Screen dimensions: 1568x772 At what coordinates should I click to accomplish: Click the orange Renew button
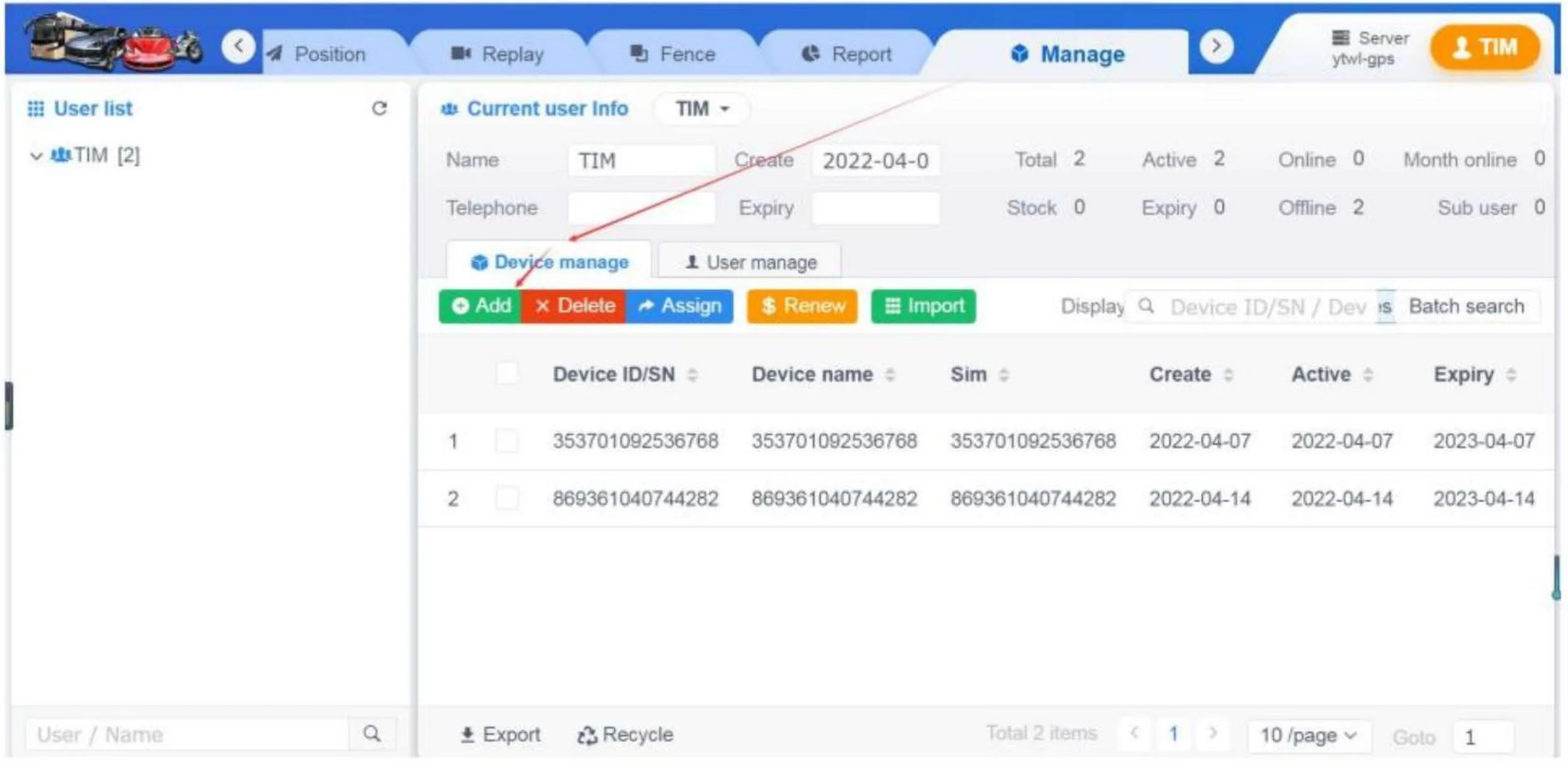[x=802, y=306]
